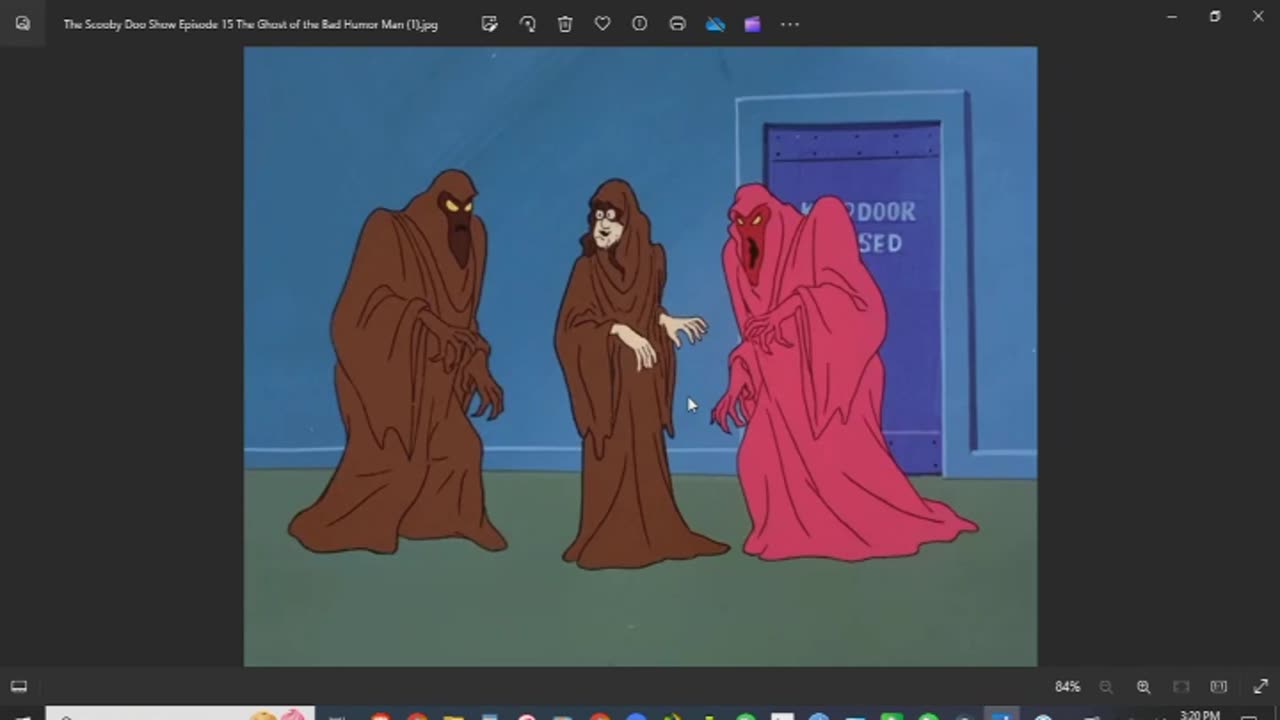Mark photo as favorite with heart icon
The width and height of the screenshot is (1280, 720).
coord(602,24)
